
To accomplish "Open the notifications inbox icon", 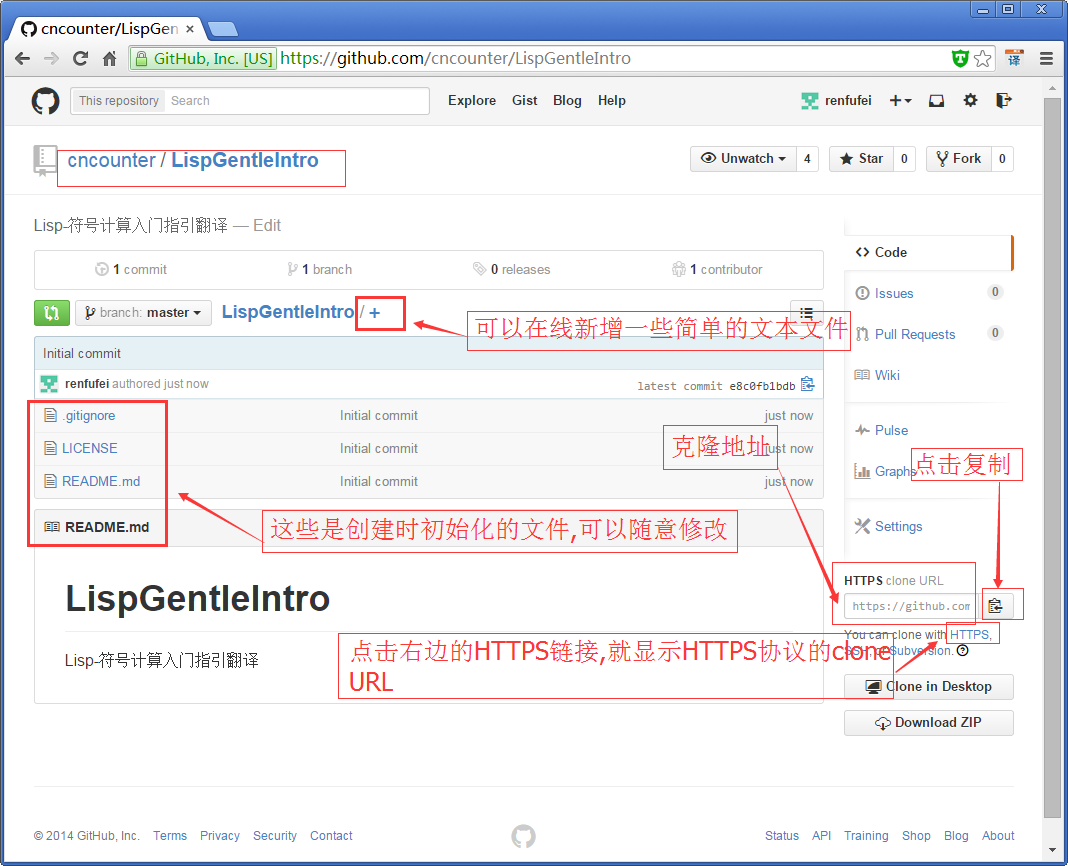I will pyautogui.click(x=937, y=101).
